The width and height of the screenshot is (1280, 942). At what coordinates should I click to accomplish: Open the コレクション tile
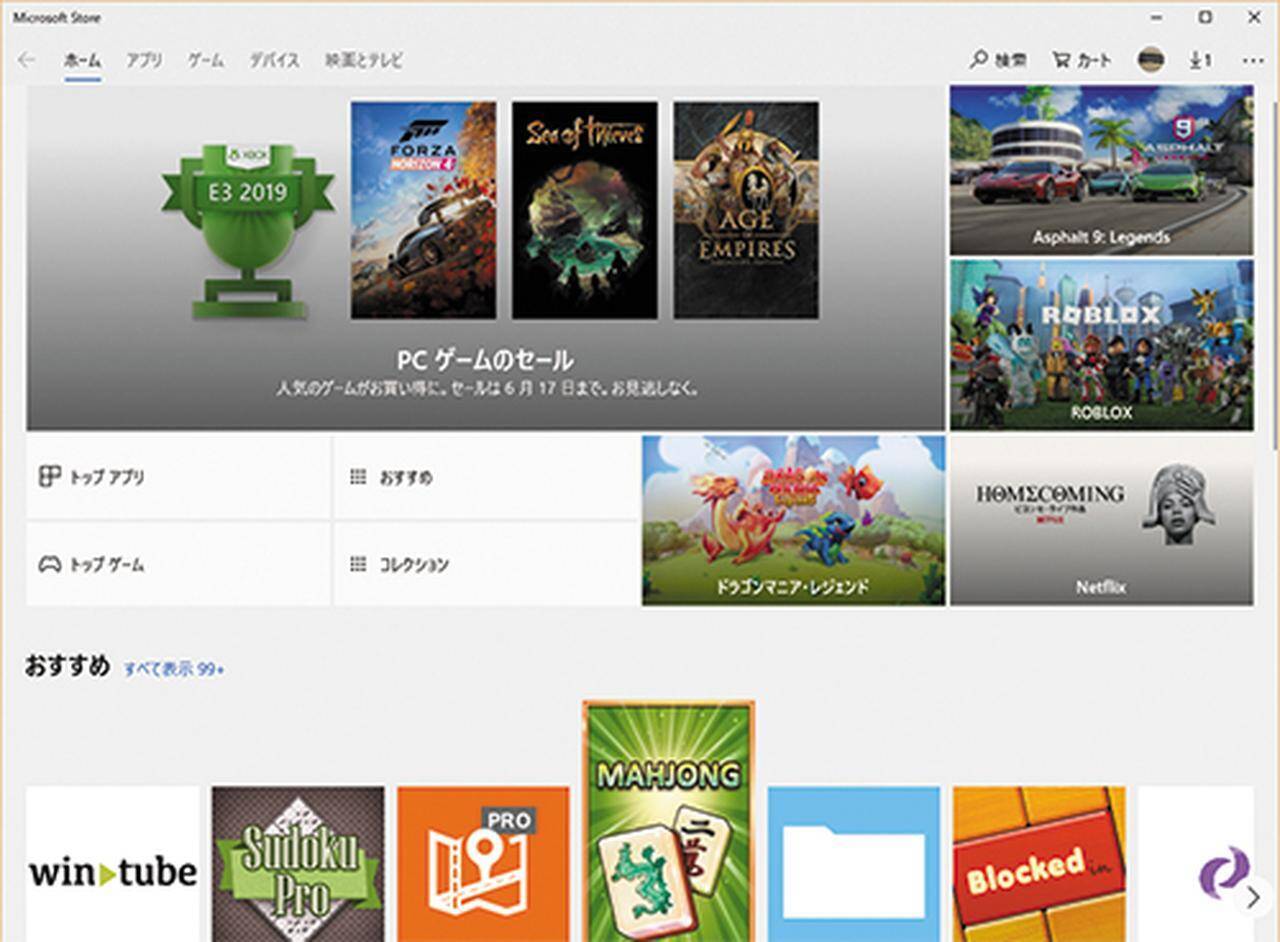point(486,564)
